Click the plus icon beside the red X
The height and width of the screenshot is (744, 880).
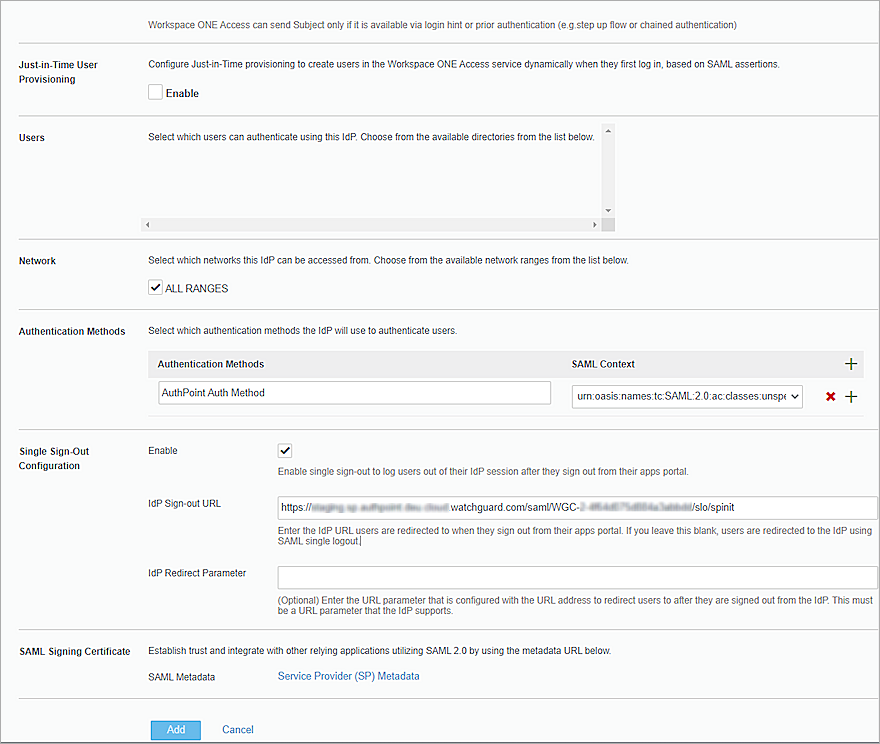851,397
